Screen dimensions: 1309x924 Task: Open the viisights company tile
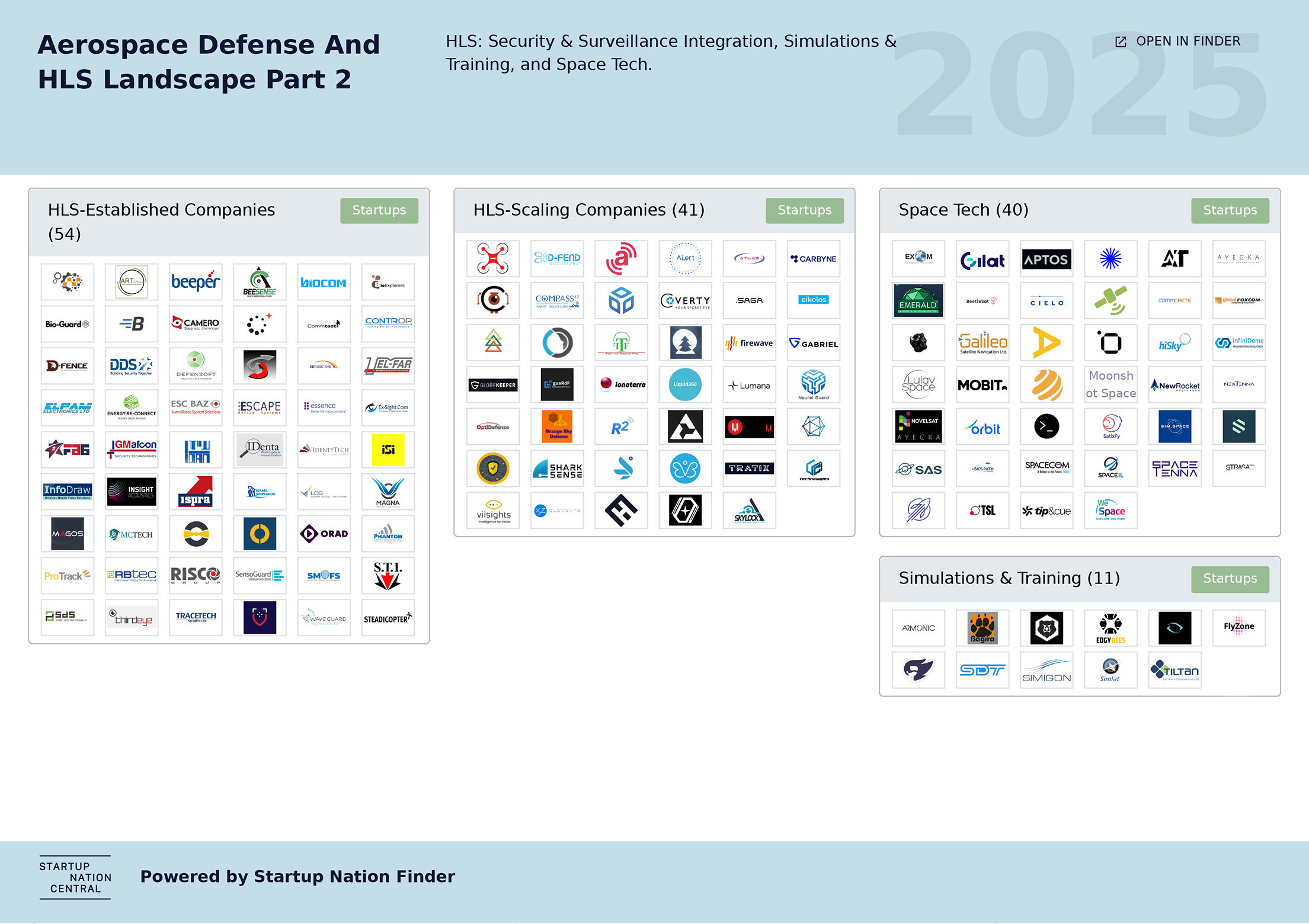pyautogui.click(x=493, y=511)
